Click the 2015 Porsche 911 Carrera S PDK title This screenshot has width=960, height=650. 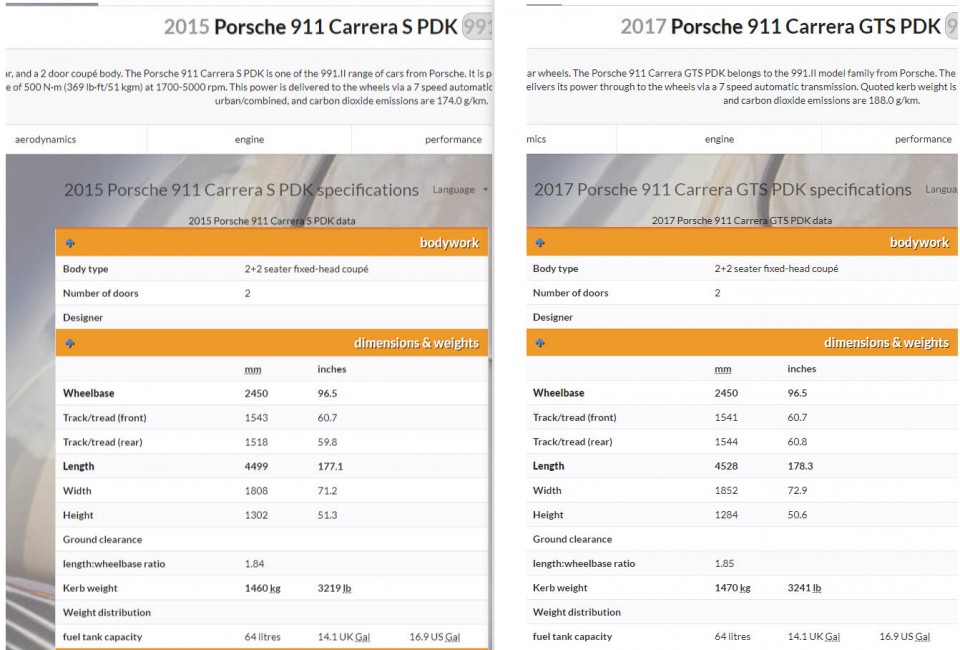pyautogui.click(x=310, y=27)
